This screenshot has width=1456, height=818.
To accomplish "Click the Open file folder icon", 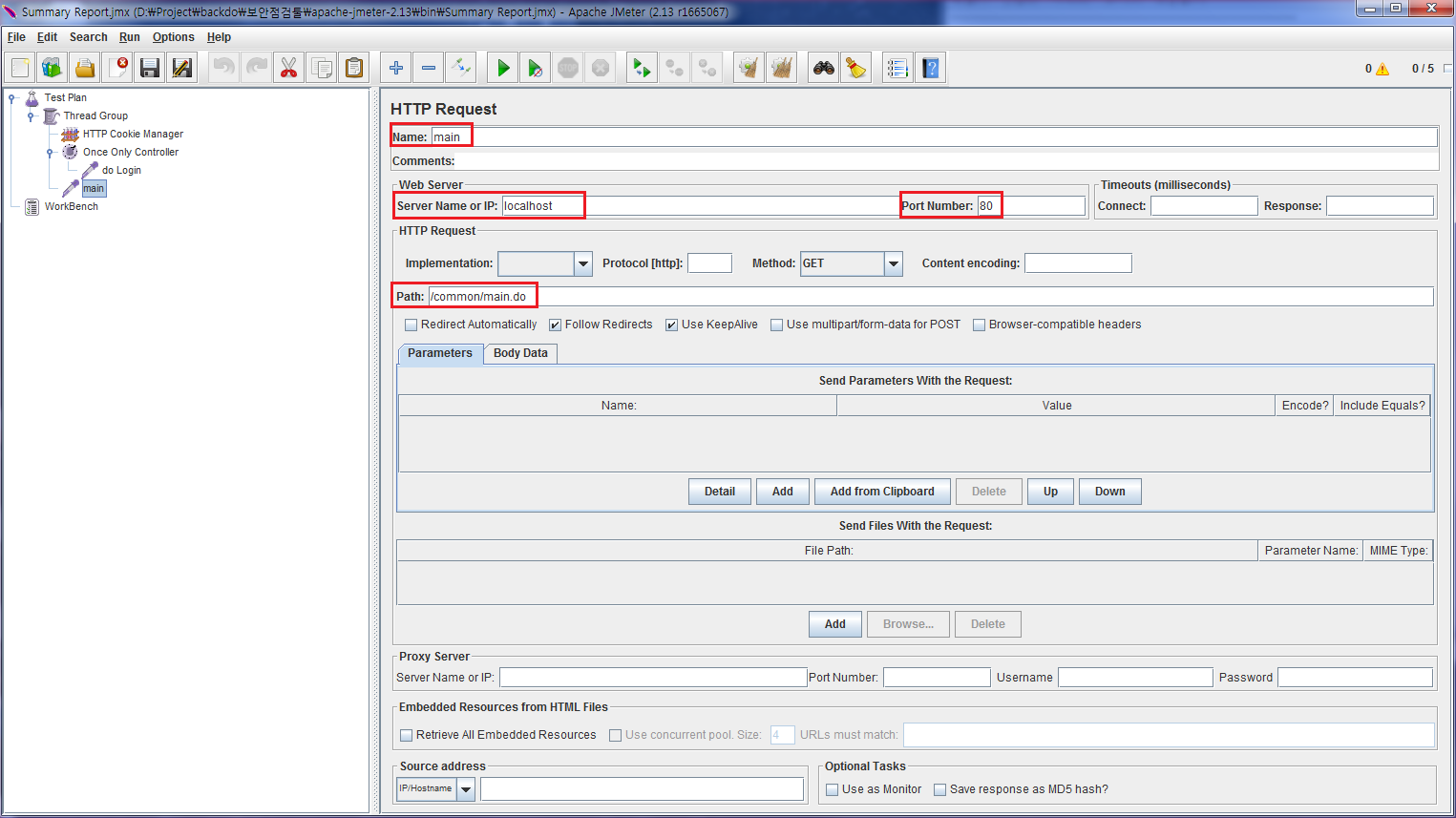I will point(85,68).
